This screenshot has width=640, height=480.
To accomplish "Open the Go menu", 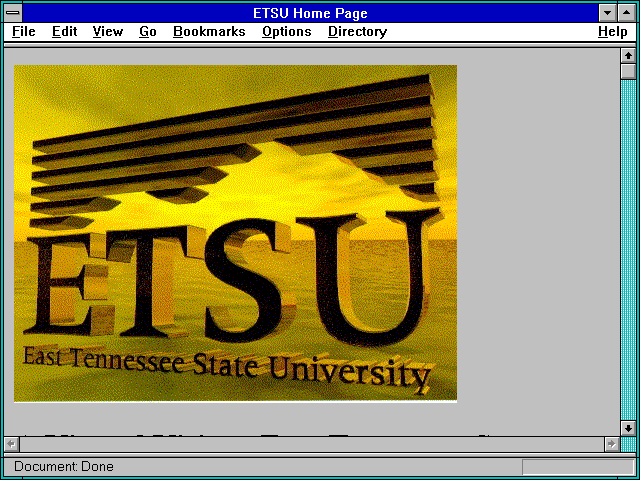I will (x=148, y=31).
